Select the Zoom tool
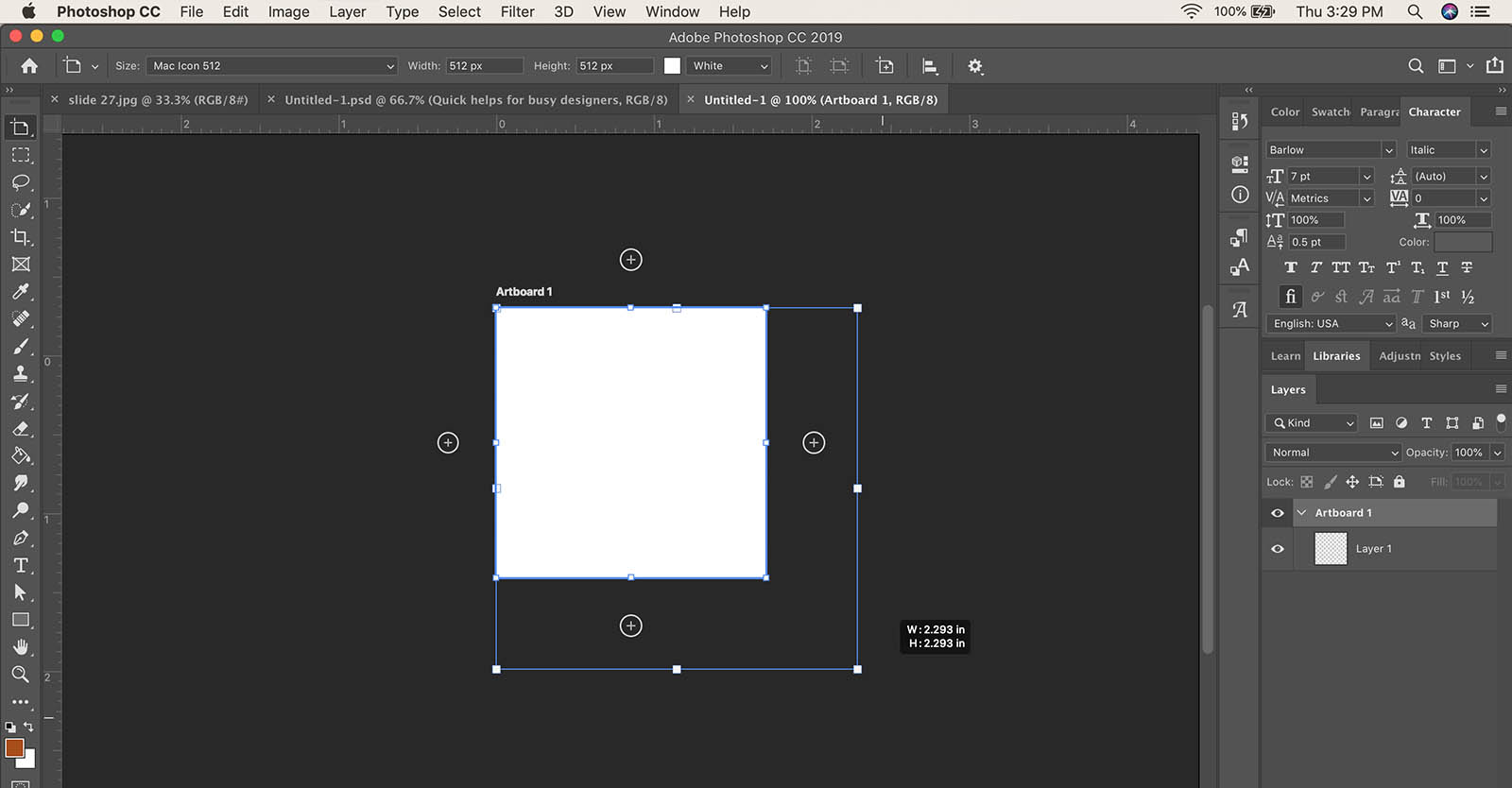 tap(21, 675)
